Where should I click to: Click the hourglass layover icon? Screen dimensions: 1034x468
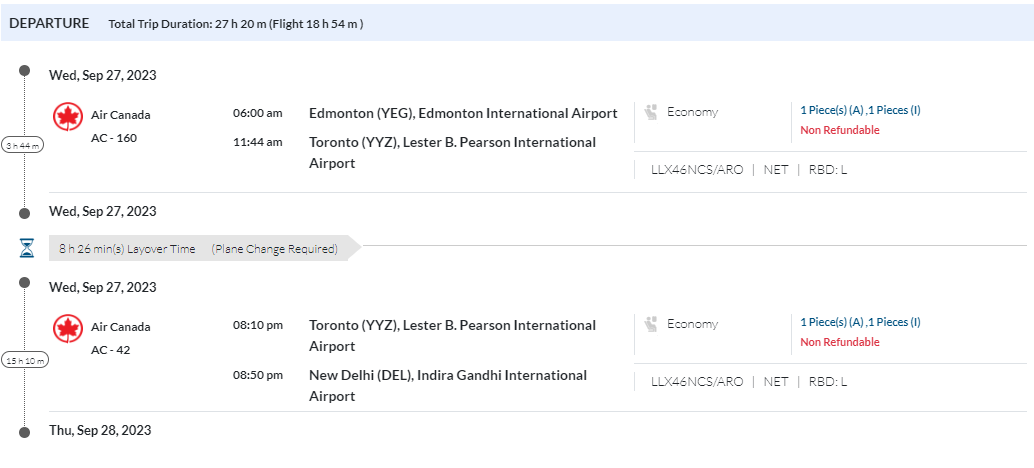point(27,248)
